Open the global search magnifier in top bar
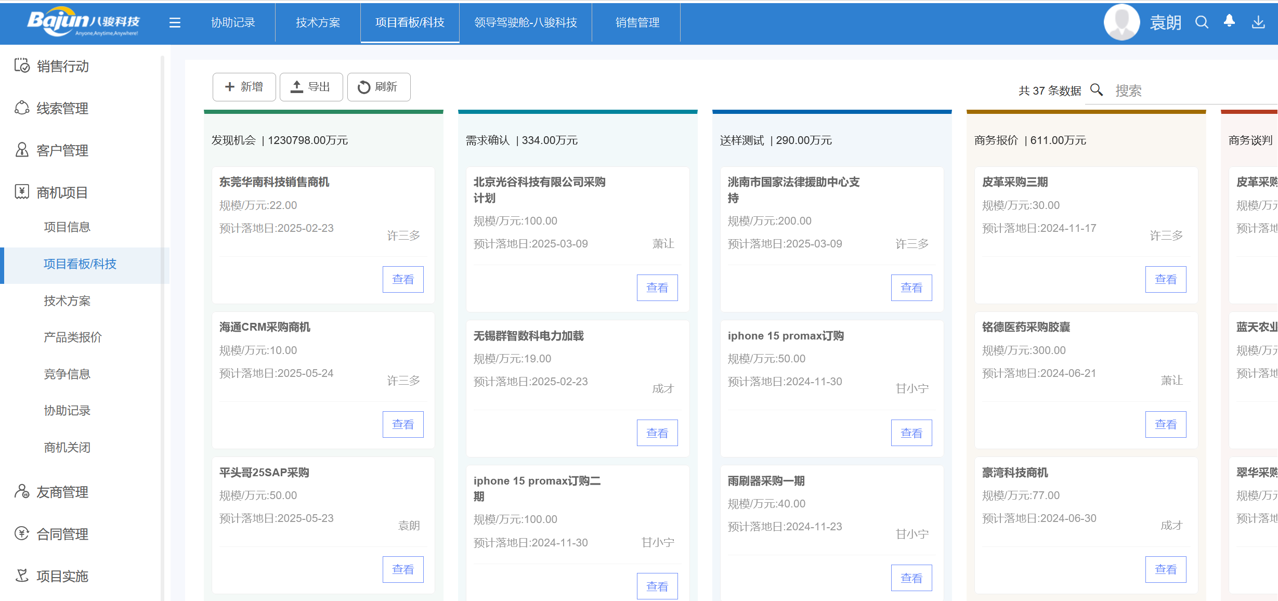 pyautogui.click(x=1201, y=21)
